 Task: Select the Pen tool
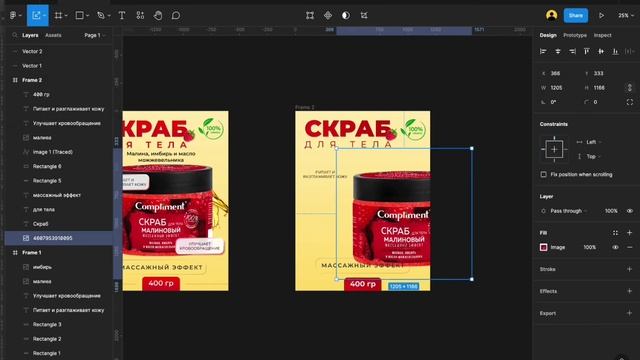101,16
